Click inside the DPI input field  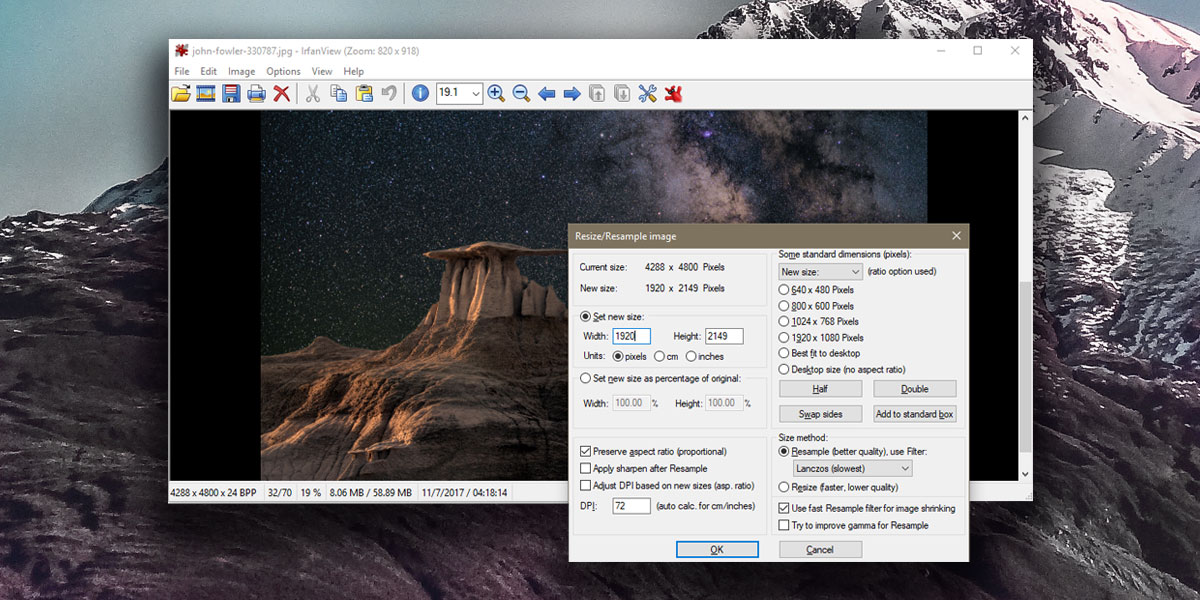(631, 506)
